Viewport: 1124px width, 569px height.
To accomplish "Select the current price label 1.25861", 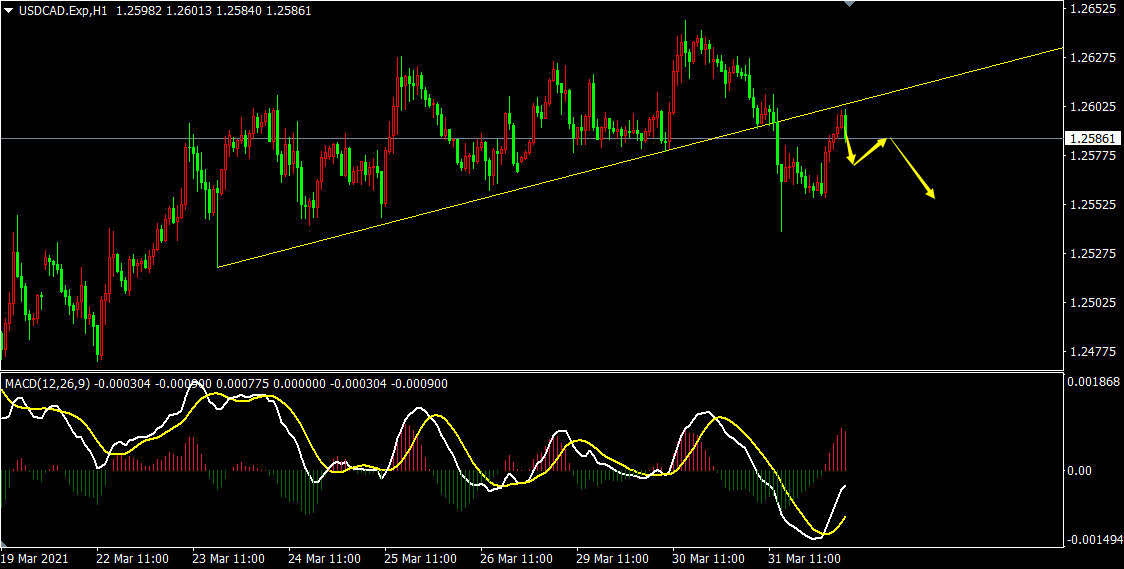I will 1091,139.
